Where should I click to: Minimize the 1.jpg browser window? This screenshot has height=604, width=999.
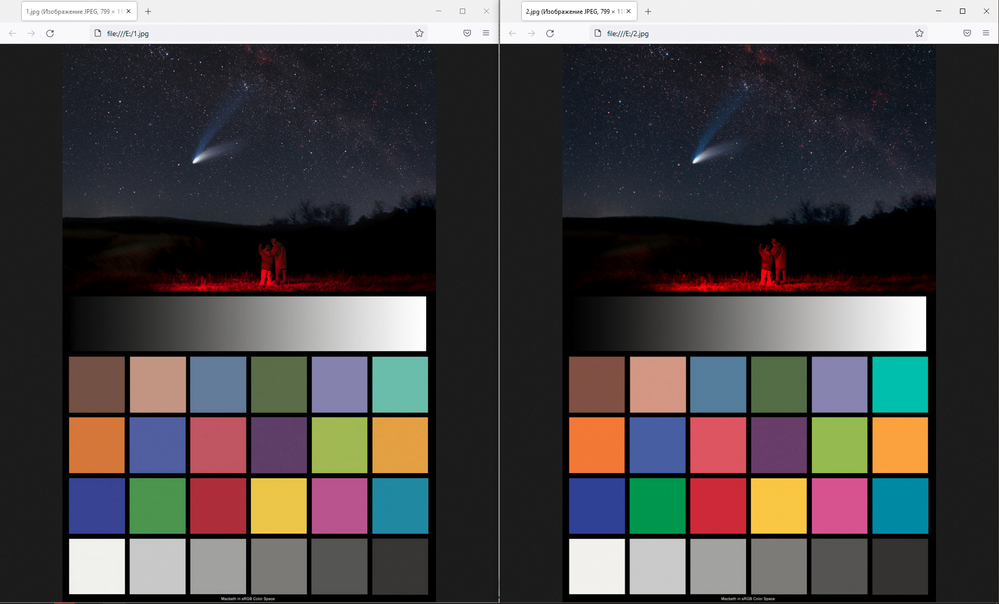point(438,11)
